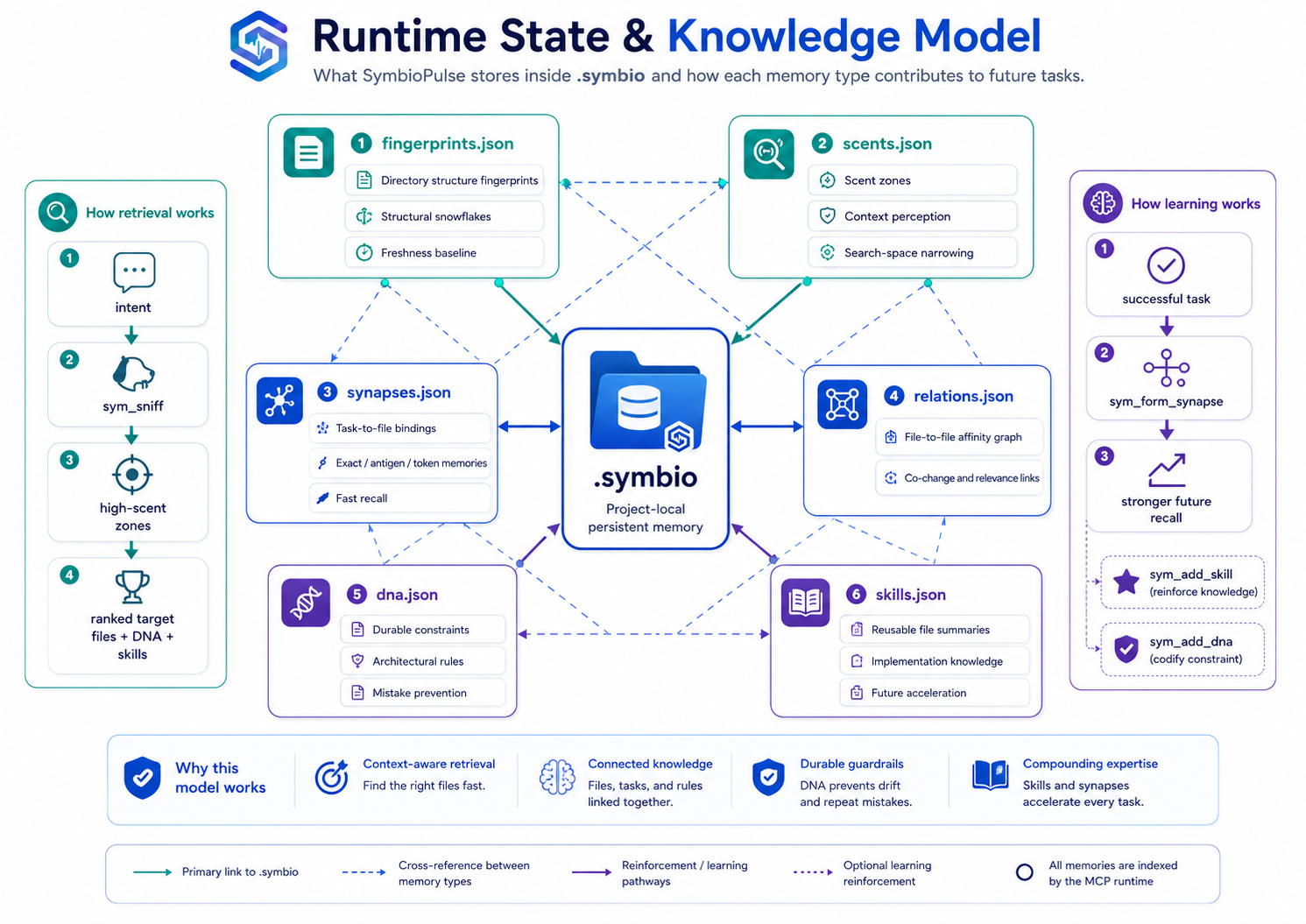This screenshot has width=1306, height=924.
Task: Click the sym_sniff dog icon
Action: click(x=133, y=374)
